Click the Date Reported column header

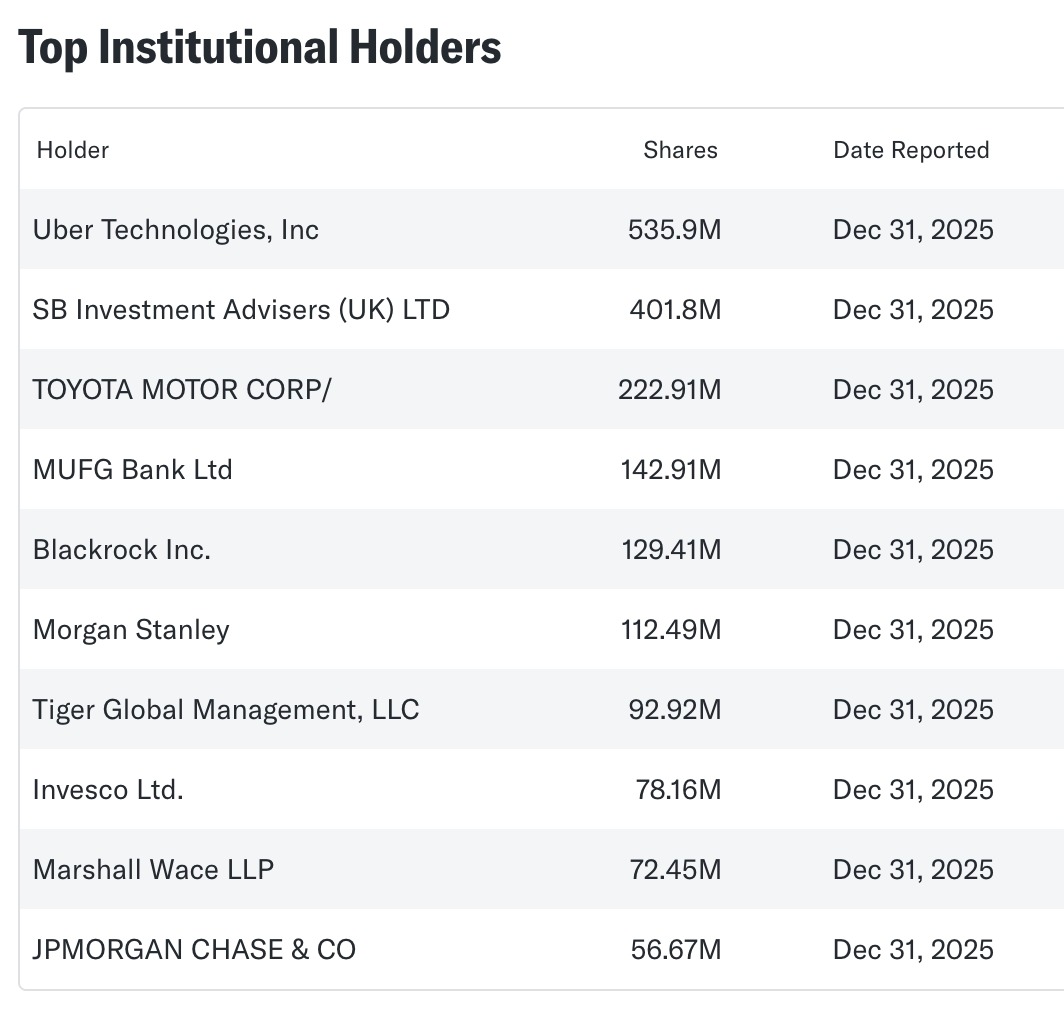[x=911, y=150]
